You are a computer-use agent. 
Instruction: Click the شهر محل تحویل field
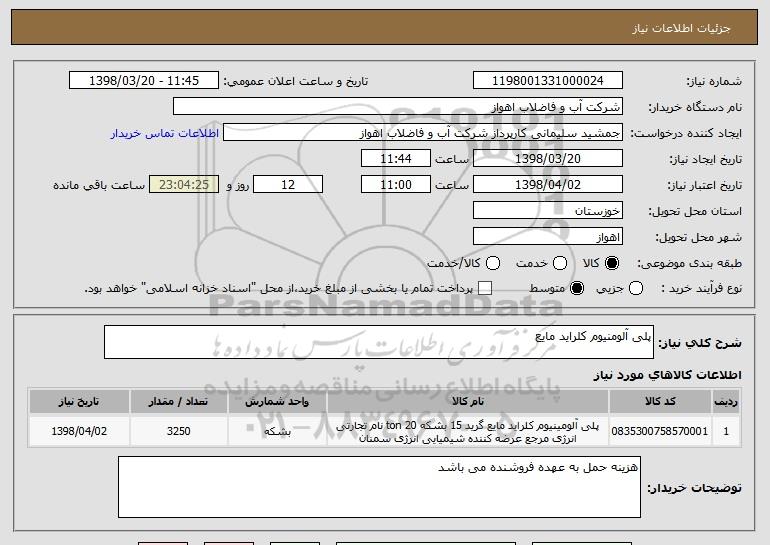point(547,237)
